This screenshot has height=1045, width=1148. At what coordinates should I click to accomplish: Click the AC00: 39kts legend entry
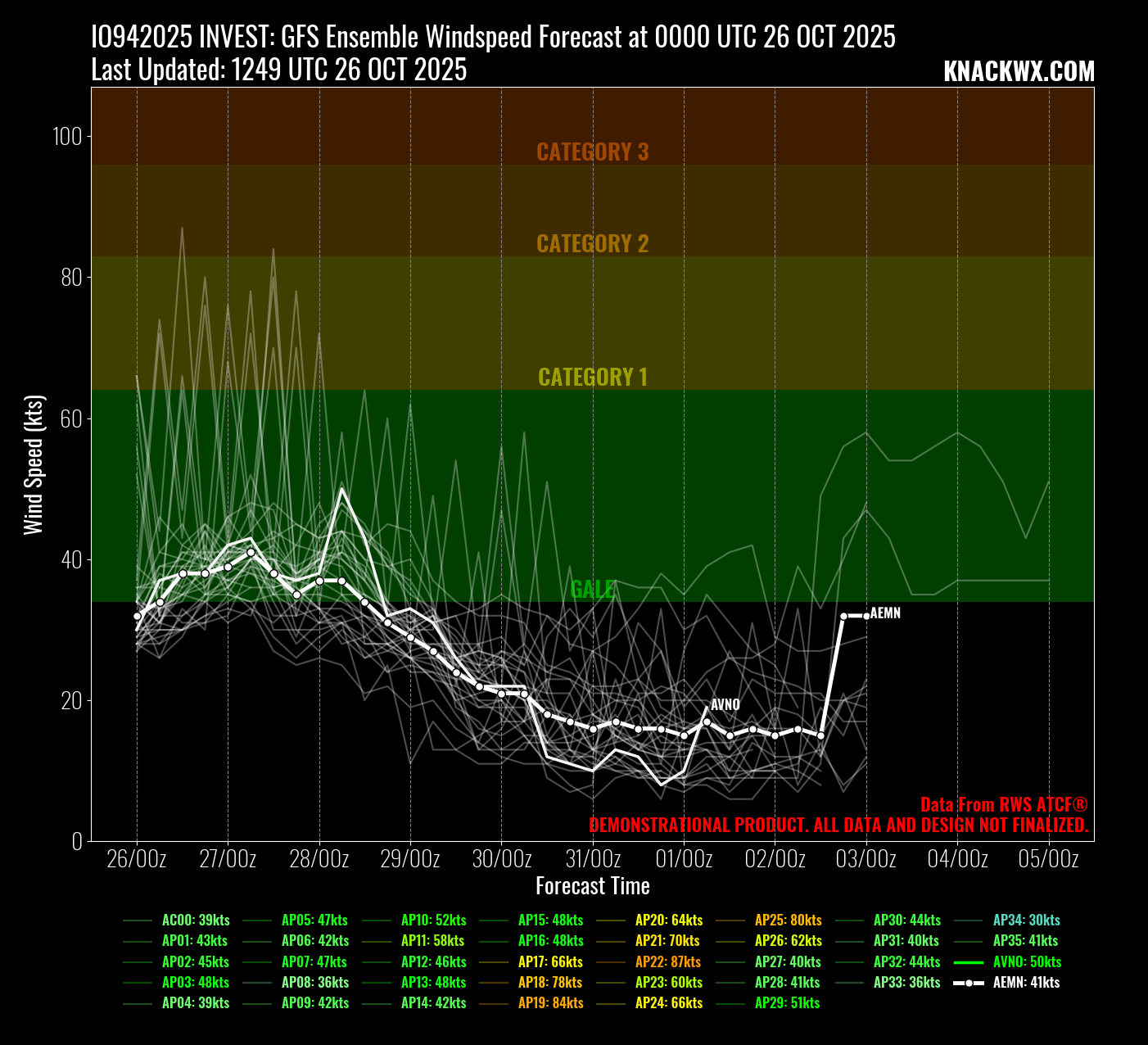(x=195, y=920)
